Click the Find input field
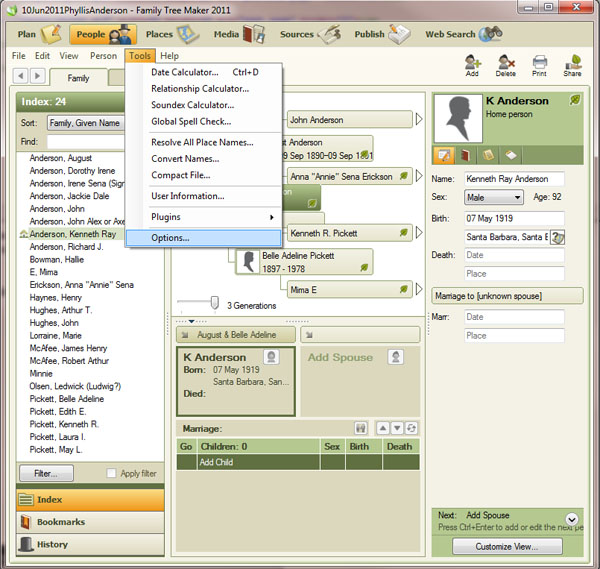Image resolution: width=600 pixels, height=569 pixels. click(x=86, y=142)
